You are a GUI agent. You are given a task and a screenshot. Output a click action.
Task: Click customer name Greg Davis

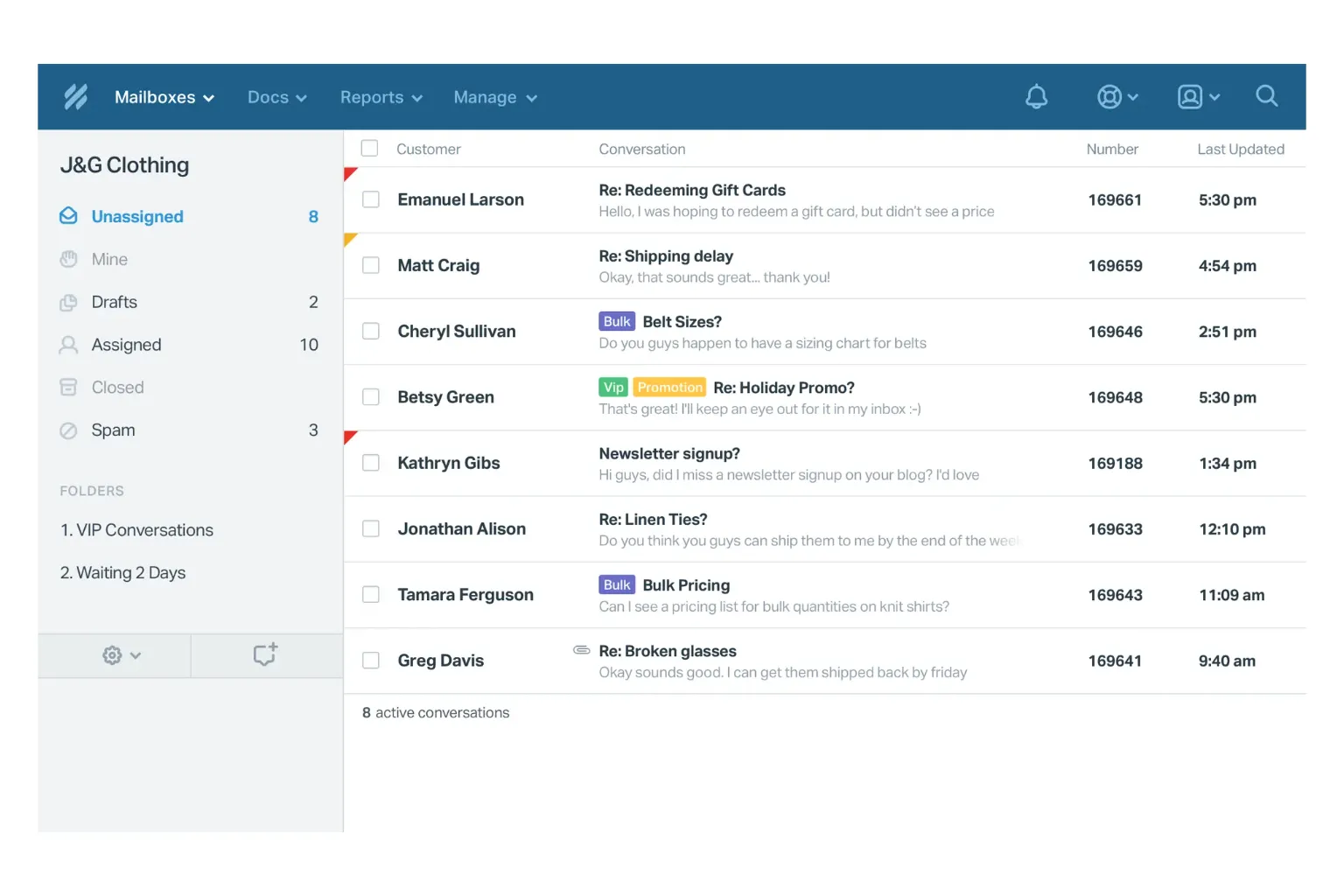point(440,661)
